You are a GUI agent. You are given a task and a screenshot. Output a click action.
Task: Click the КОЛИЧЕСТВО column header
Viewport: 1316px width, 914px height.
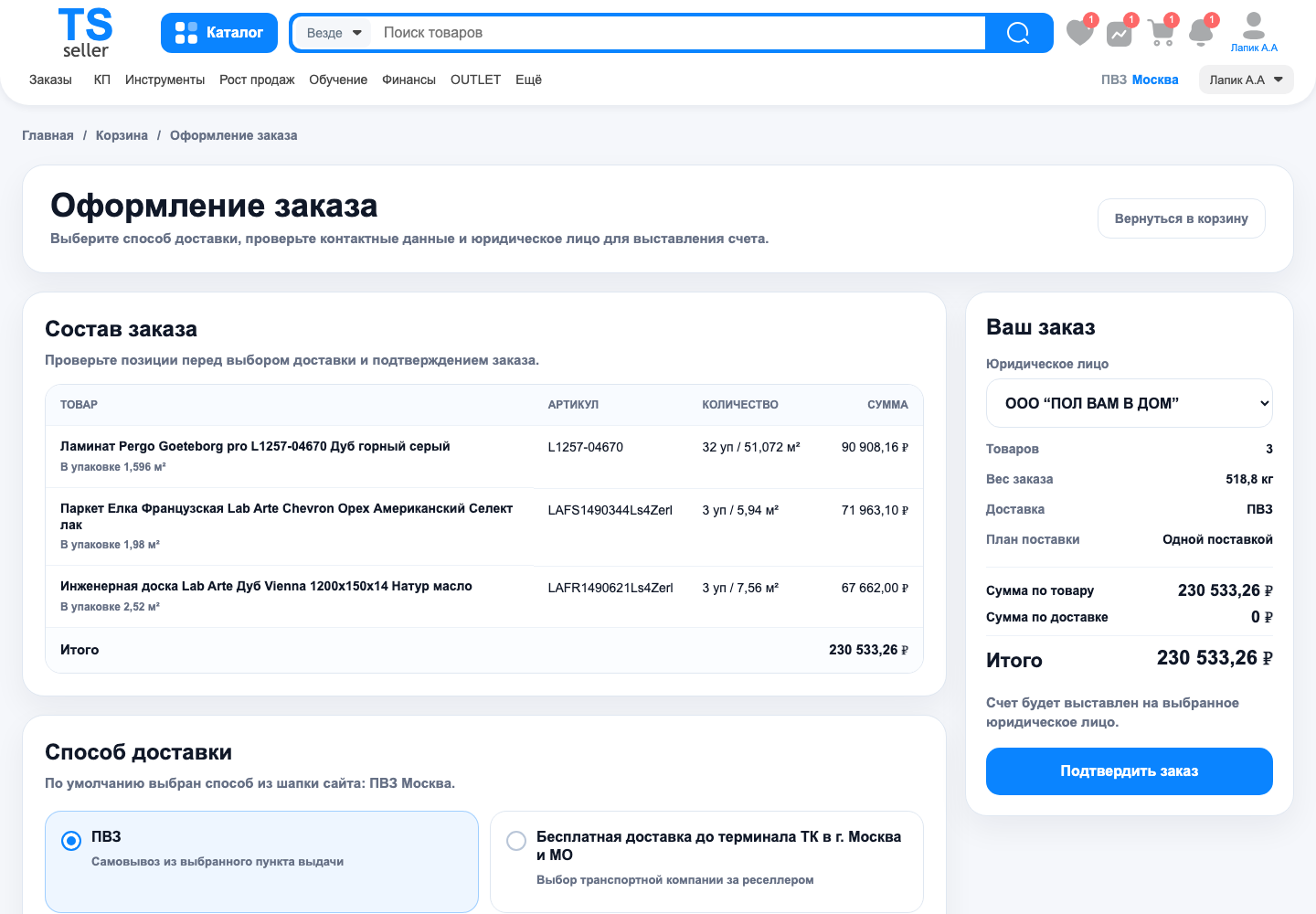click(x=740, y=405)
